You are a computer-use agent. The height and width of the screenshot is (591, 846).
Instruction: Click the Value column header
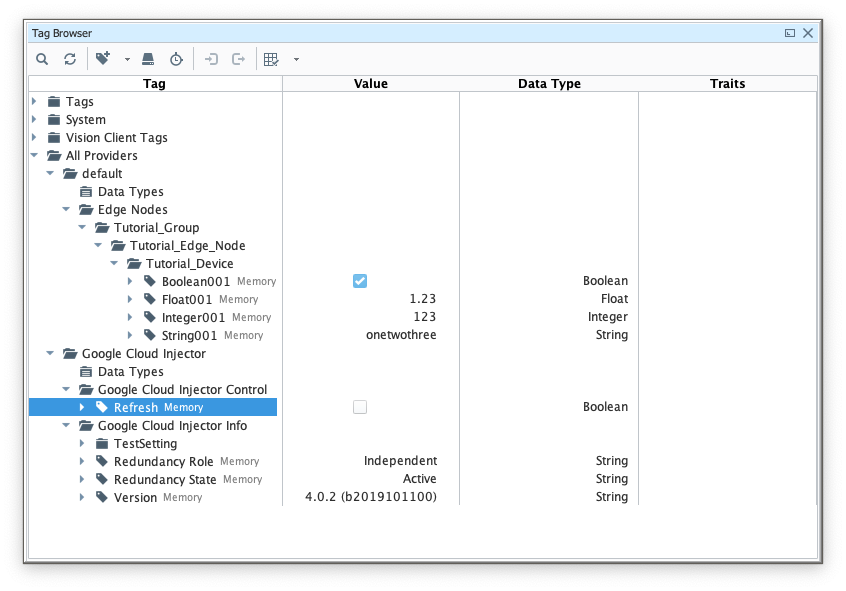pyautogui.click(x=371, y=84)
